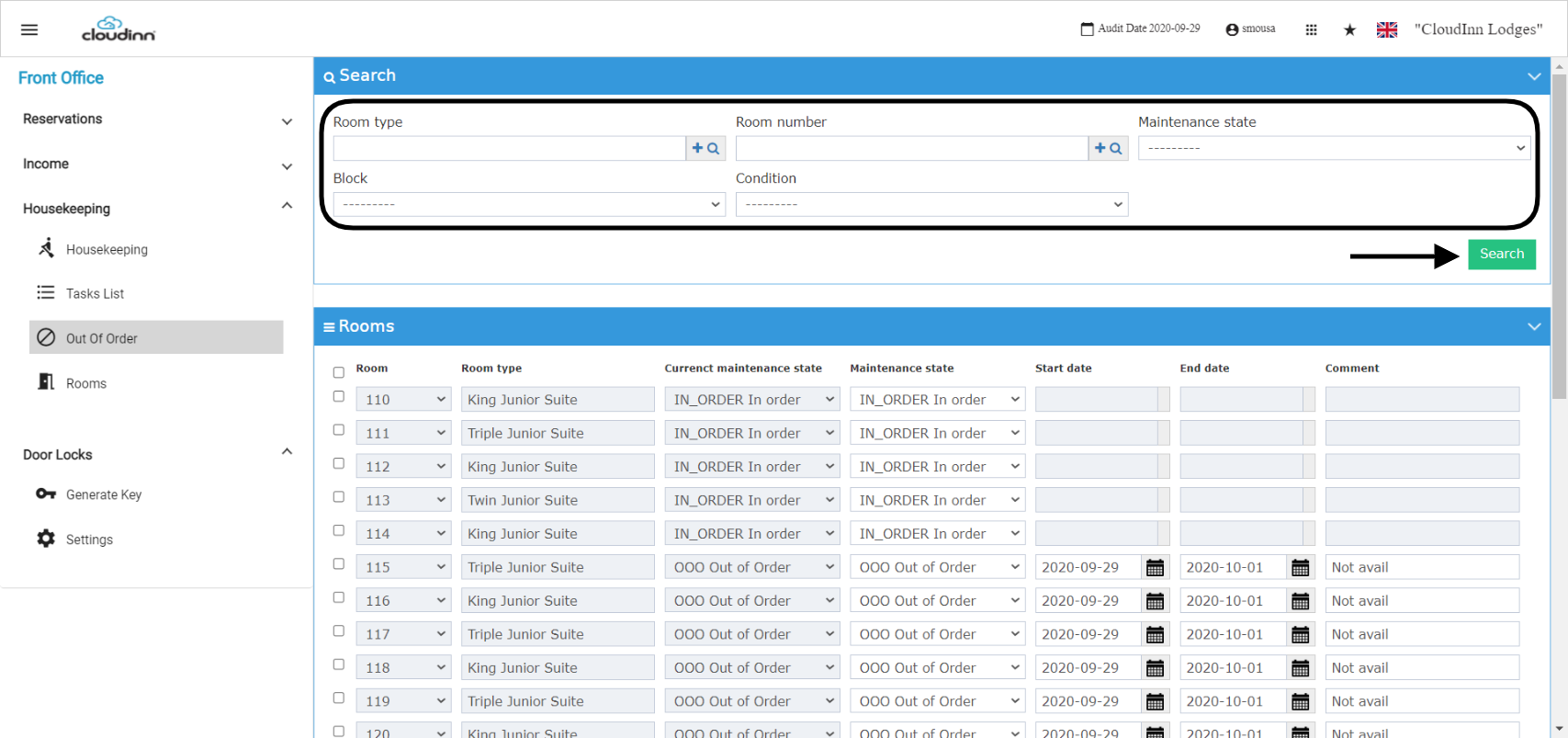Image resolution: width=1568 pixels, height=738 pixels.
Task: Open the End date calendar for room 115
Action: (x=1300, y=568)
